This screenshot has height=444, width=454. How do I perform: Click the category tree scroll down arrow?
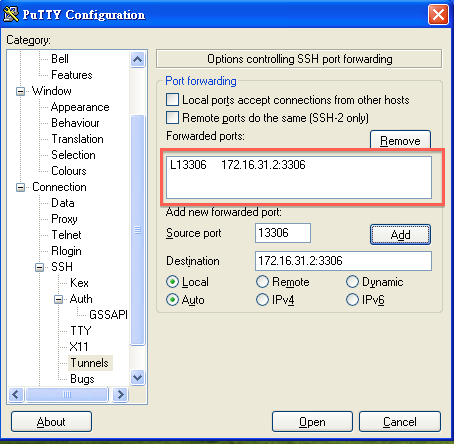pos(137,378)
